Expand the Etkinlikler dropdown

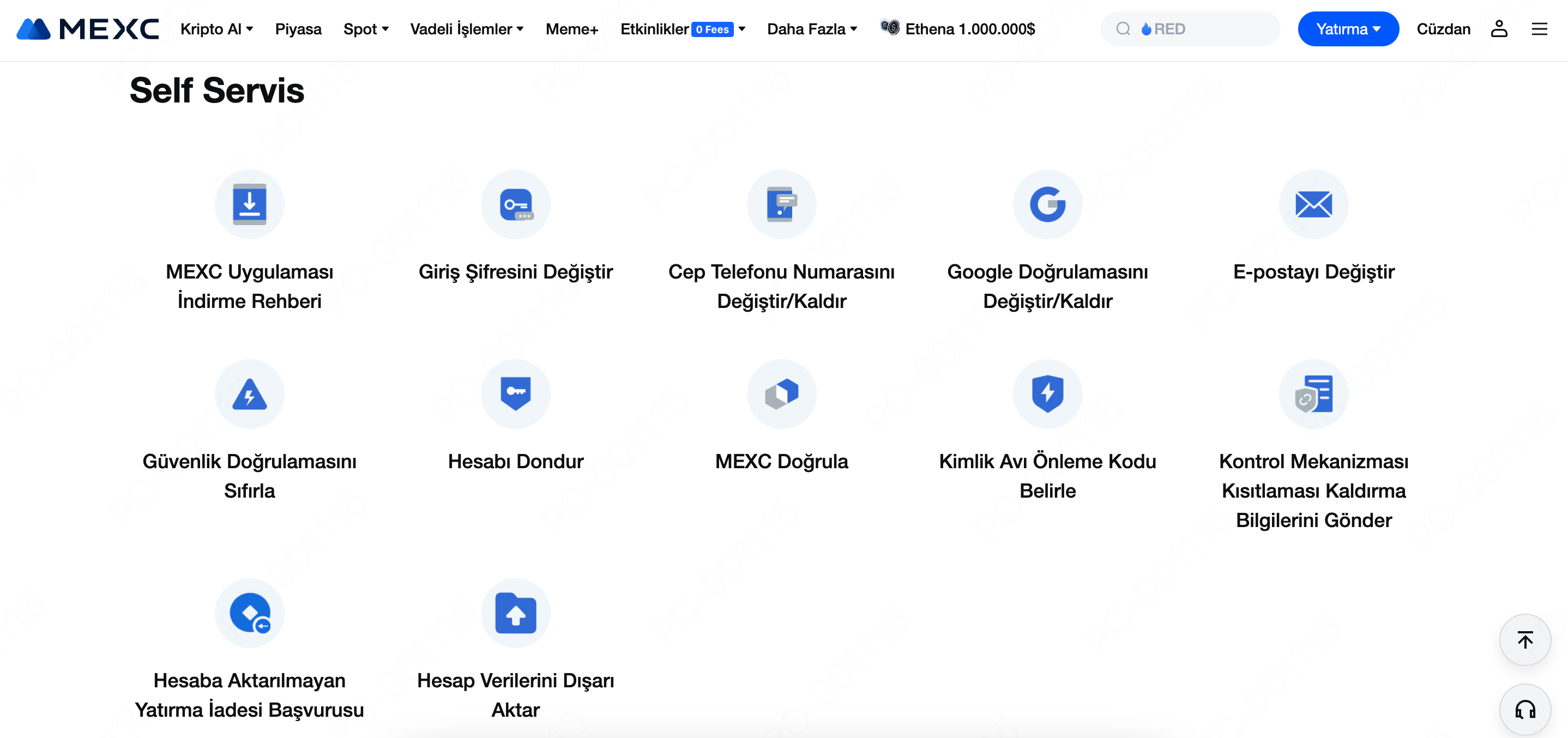tap(683, 28)
